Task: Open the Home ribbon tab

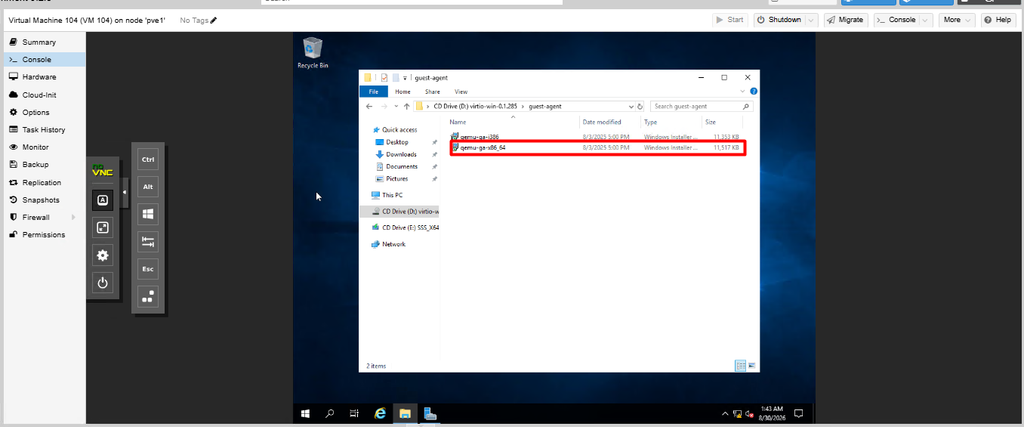Action: click(403, 92)
